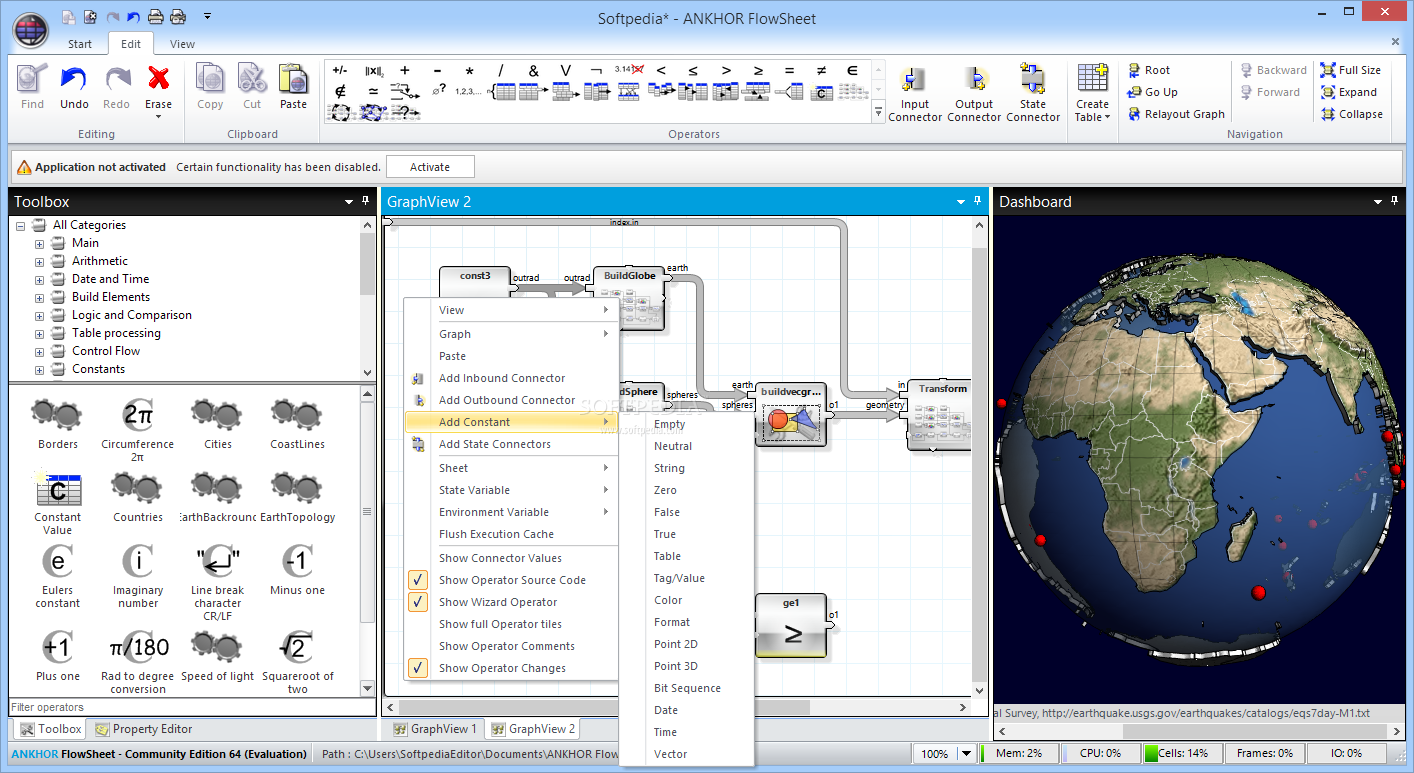Choose Point 3D from Add Constant submenu
The height and width of the screenshot is (773, 1414).
(x=676, y=666)
